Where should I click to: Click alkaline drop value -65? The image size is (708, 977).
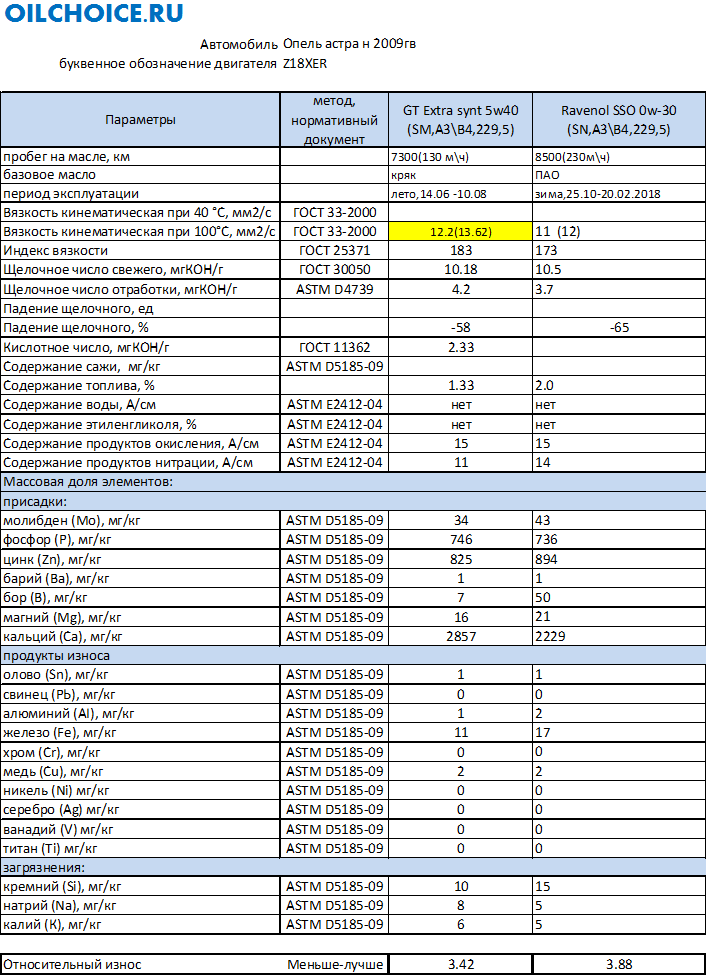(x=619, y=328)
